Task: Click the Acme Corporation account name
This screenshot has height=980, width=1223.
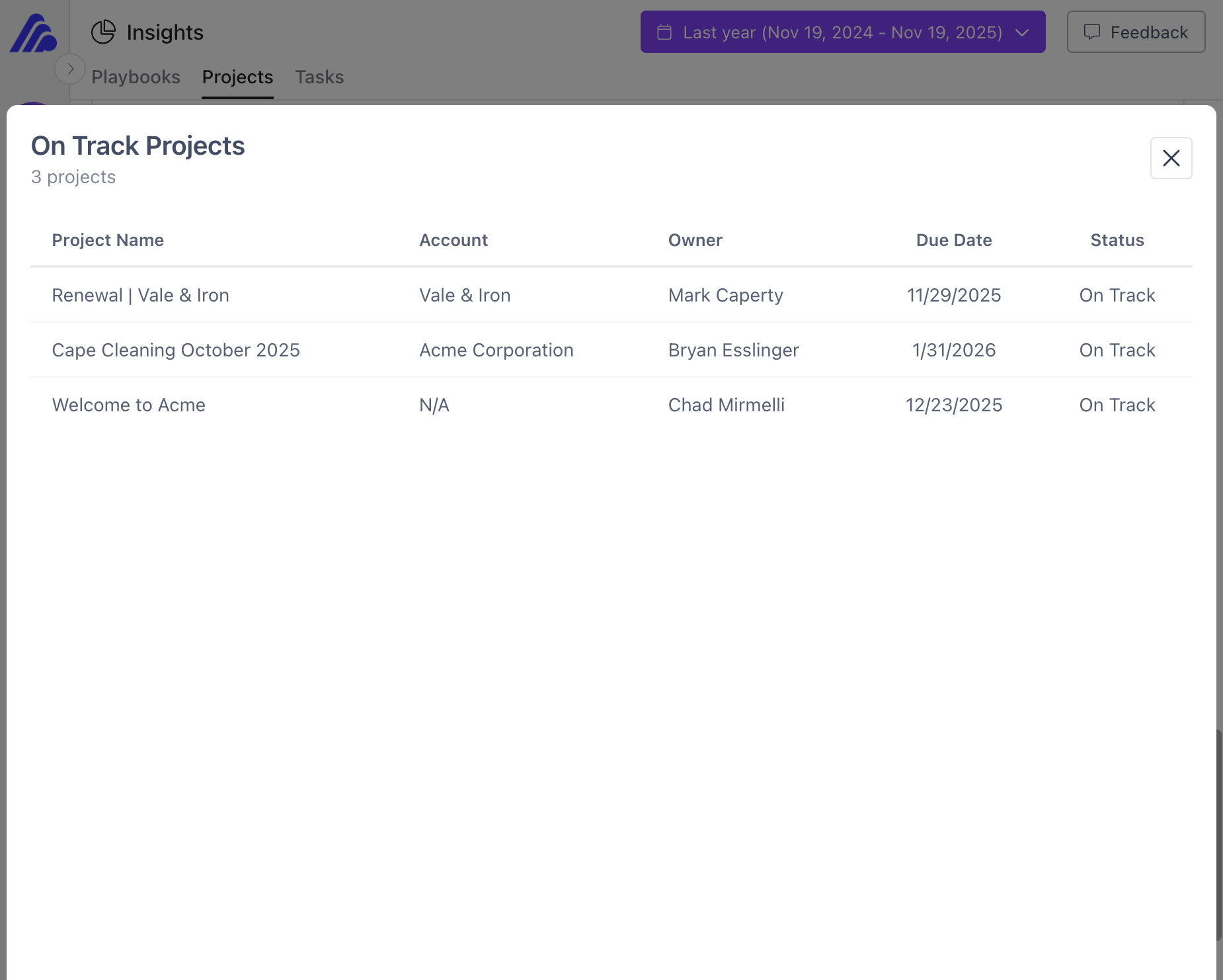Action: click(496, 350)
